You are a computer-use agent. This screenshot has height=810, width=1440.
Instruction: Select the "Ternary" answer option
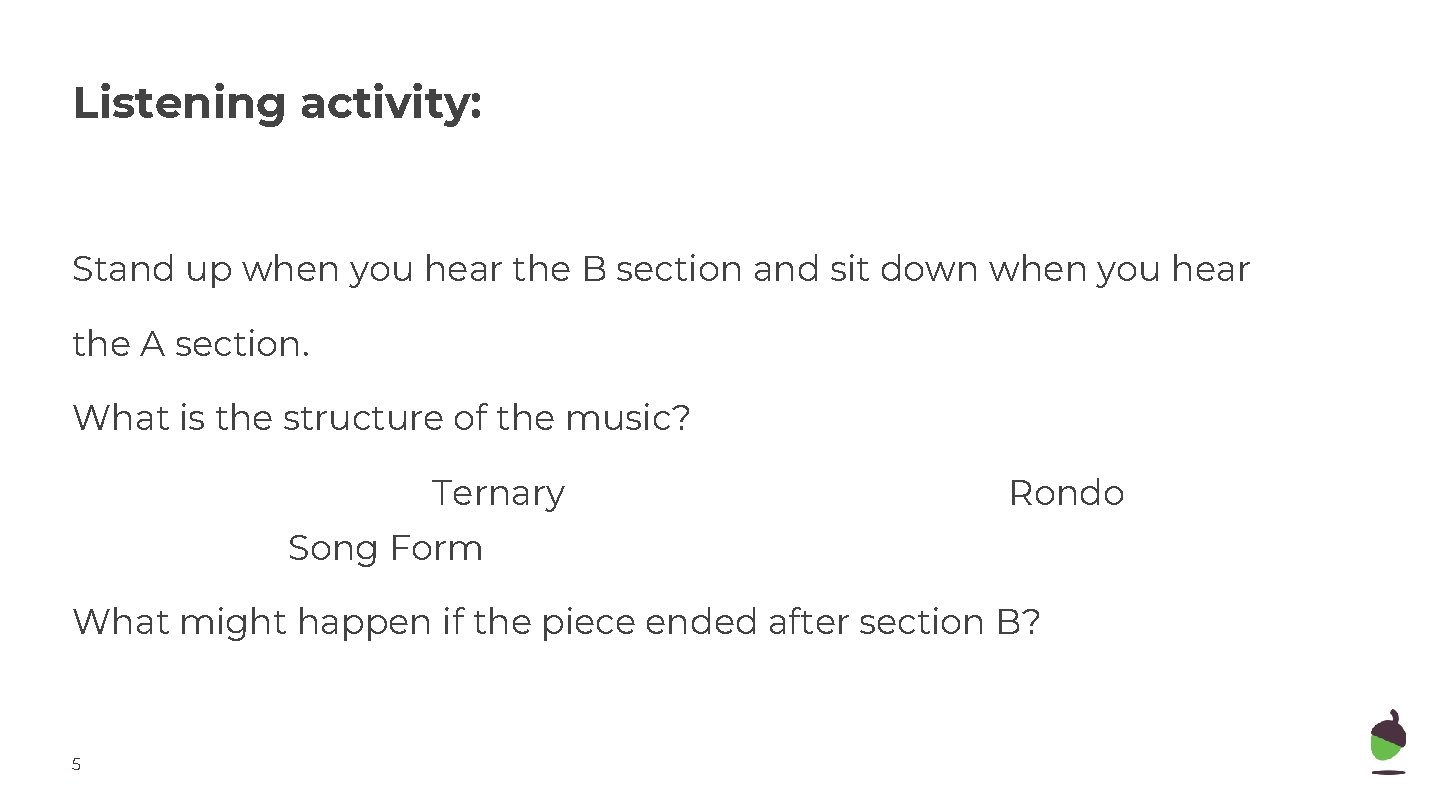tap(498, 493)
